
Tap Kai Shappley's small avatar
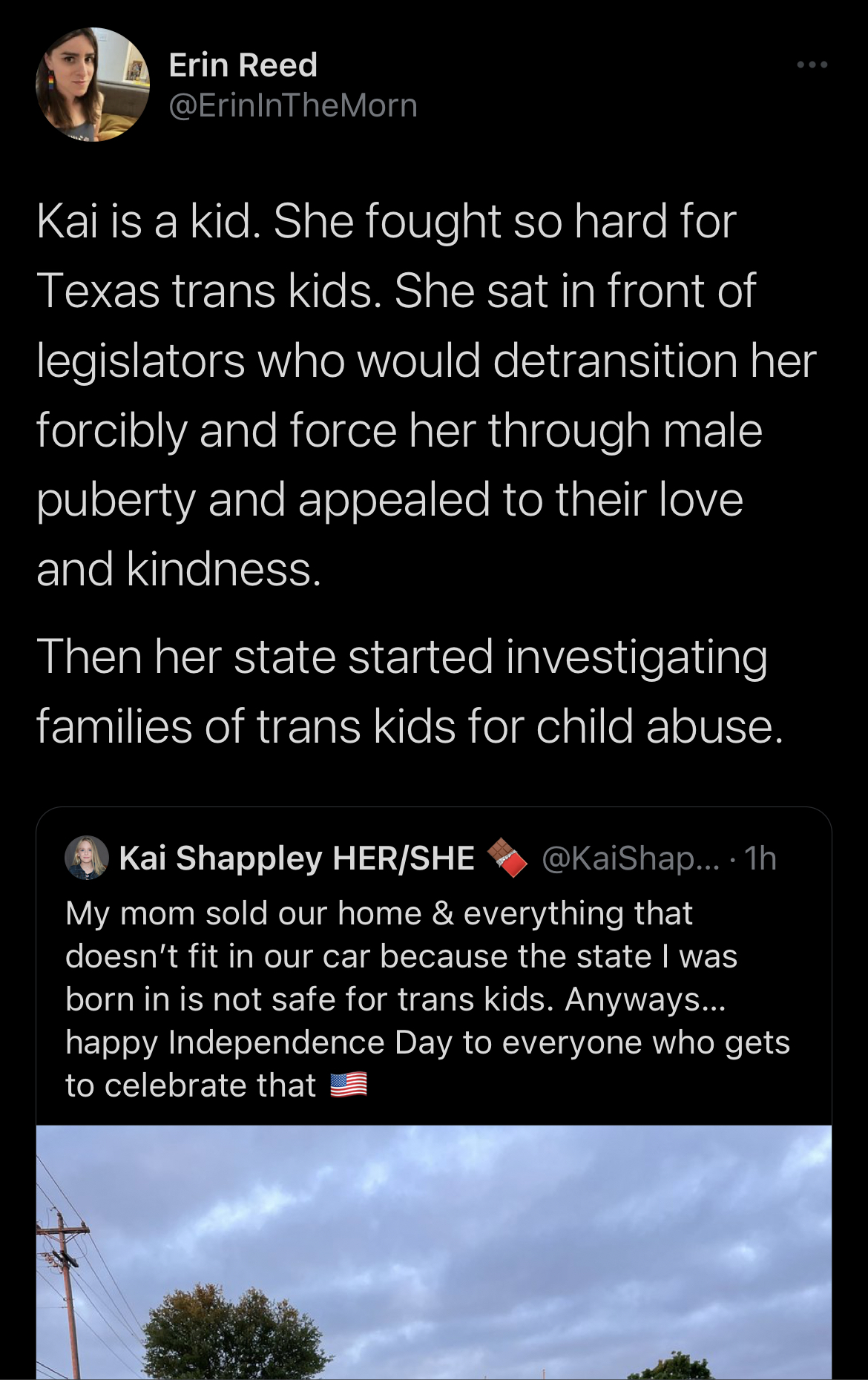(x=87, y=858)
